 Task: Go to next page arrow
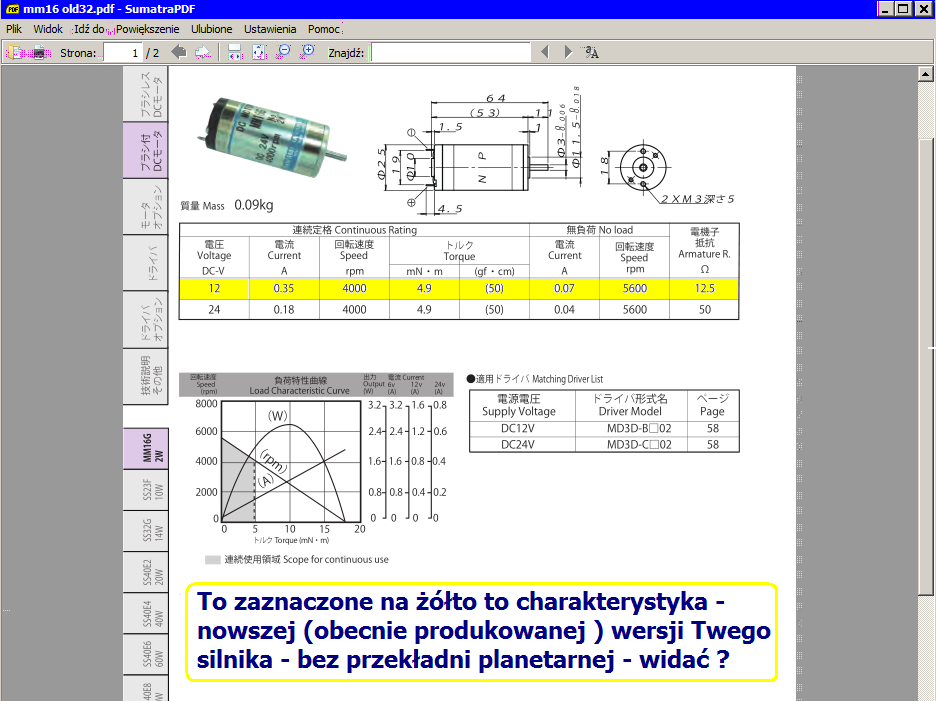(203, 53)
